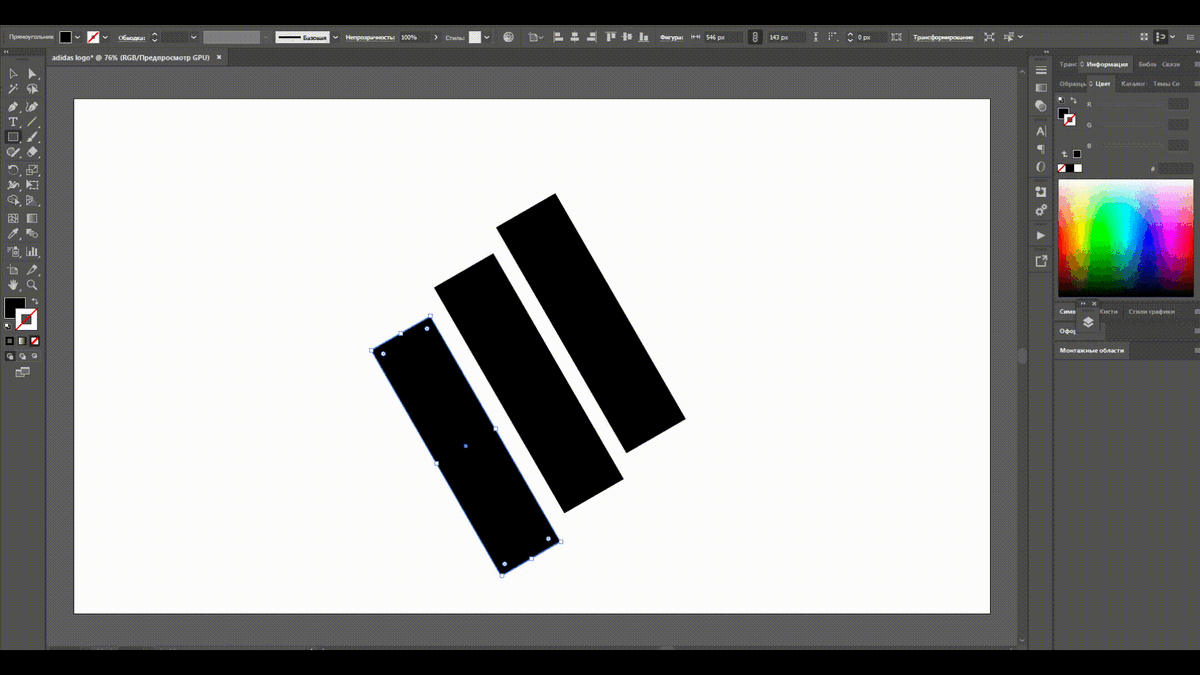Select the Gradient tool
Image resolution: width=1200 pixels, height=675 pixels.
pyautogui.click(x=32, y=218)
